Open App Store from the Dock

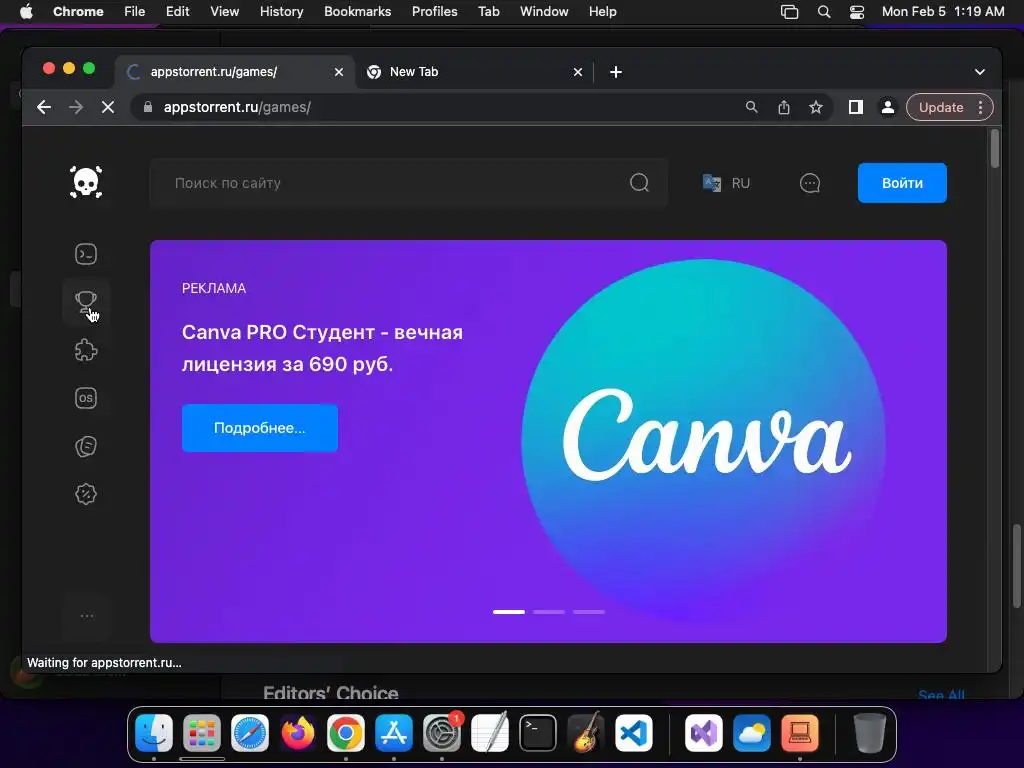(x=394, y=733)
